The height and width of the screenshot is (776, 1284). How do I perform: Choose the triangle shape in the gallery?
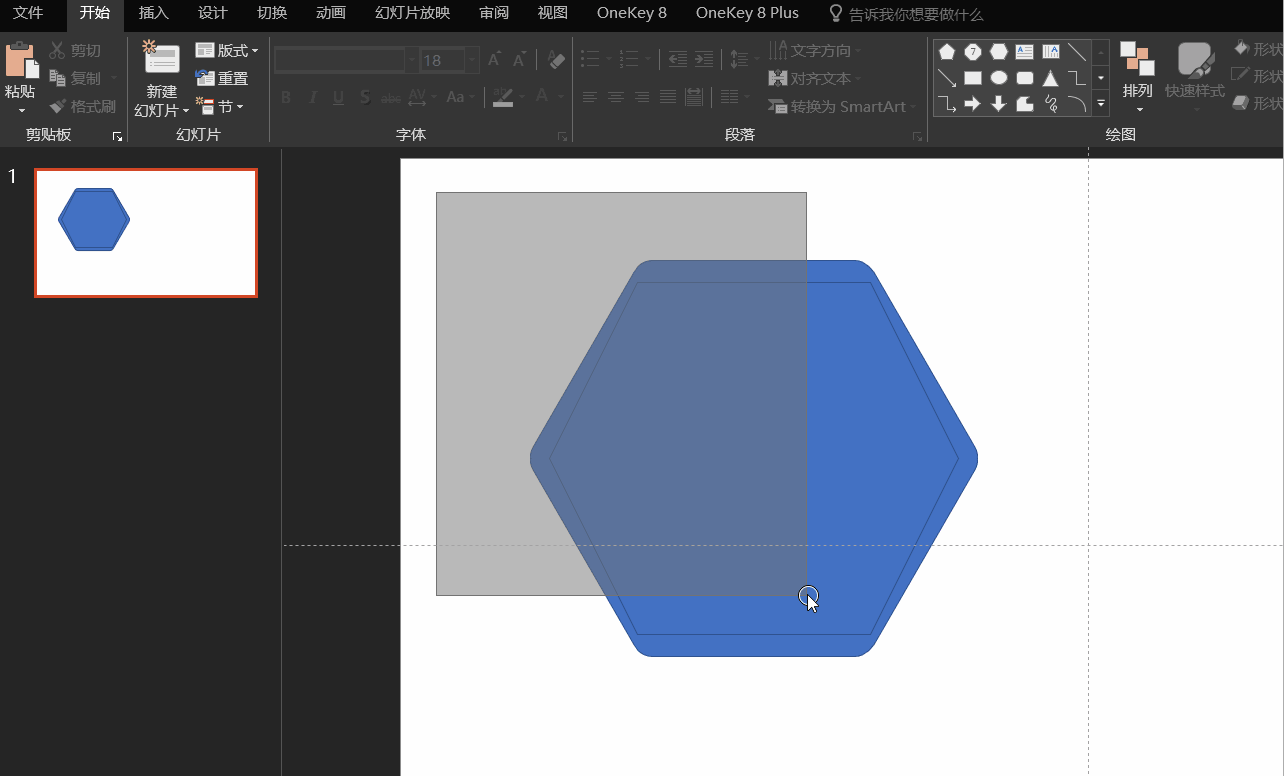[x=1051, y=78]
